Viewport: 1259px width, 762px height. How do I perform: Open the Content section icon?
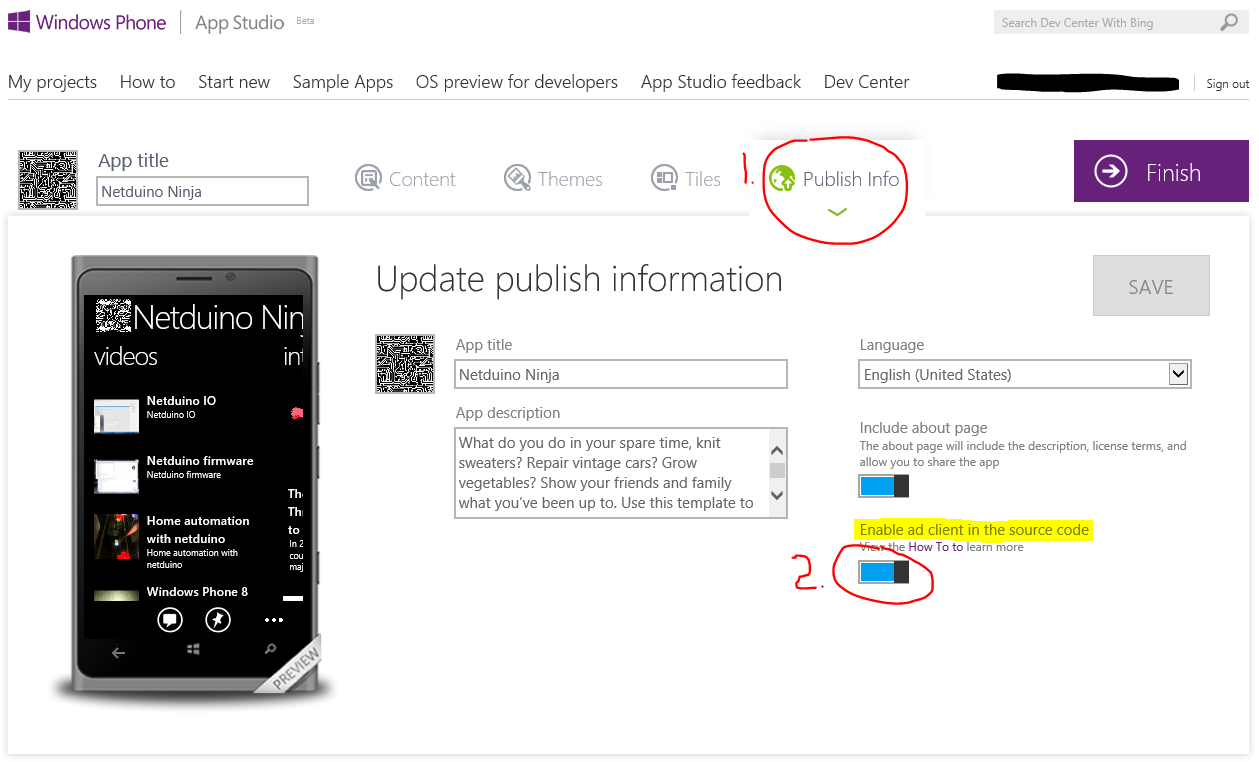click(x=369, y=178)
